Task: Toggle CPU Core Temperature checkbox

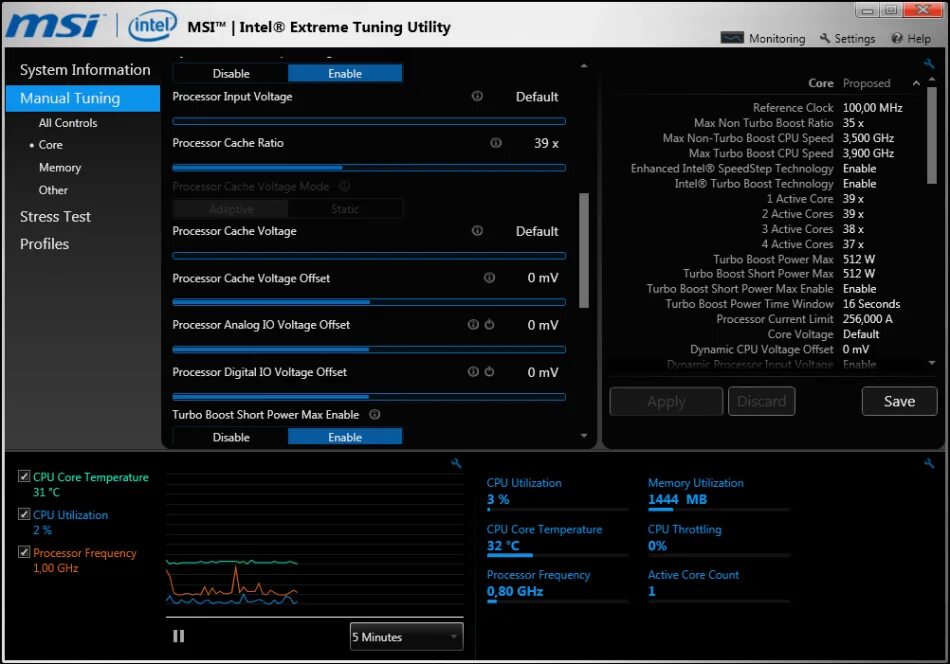Action: tap(24, 476)
